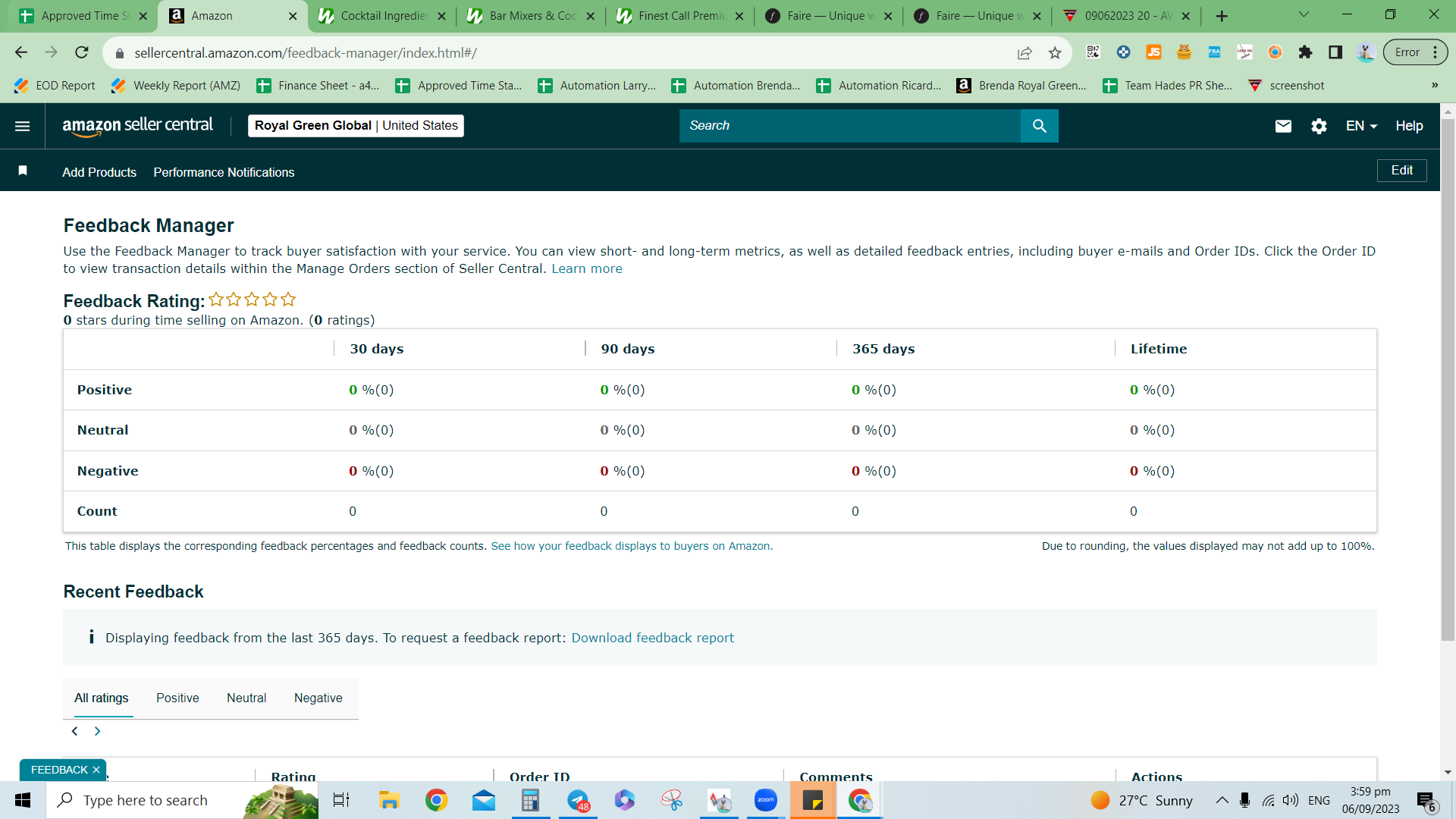Open Performance Notifications link

coord(224,172)
